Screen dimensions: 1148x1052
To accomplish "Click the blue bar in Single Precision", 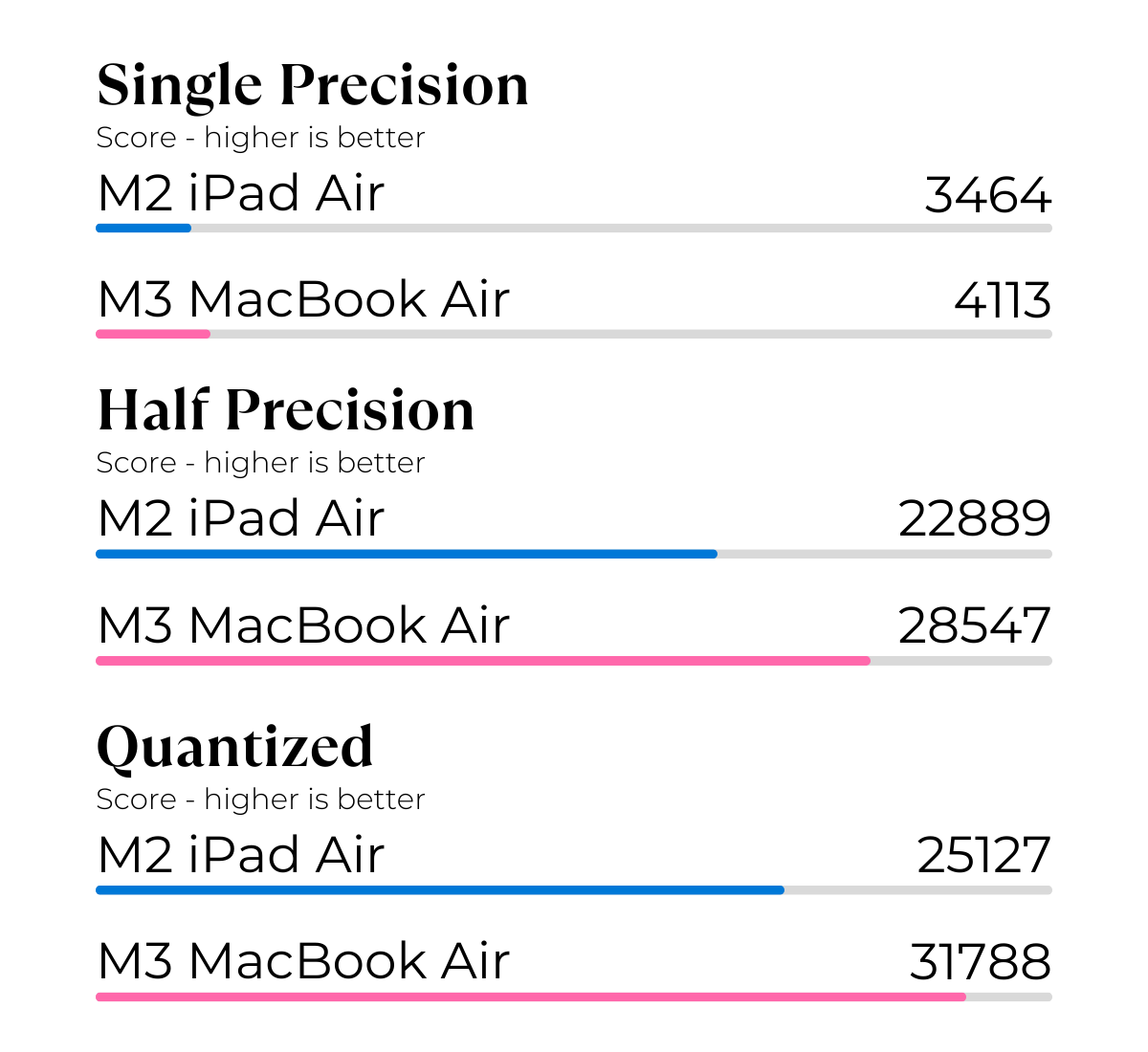I will [143, 229].
